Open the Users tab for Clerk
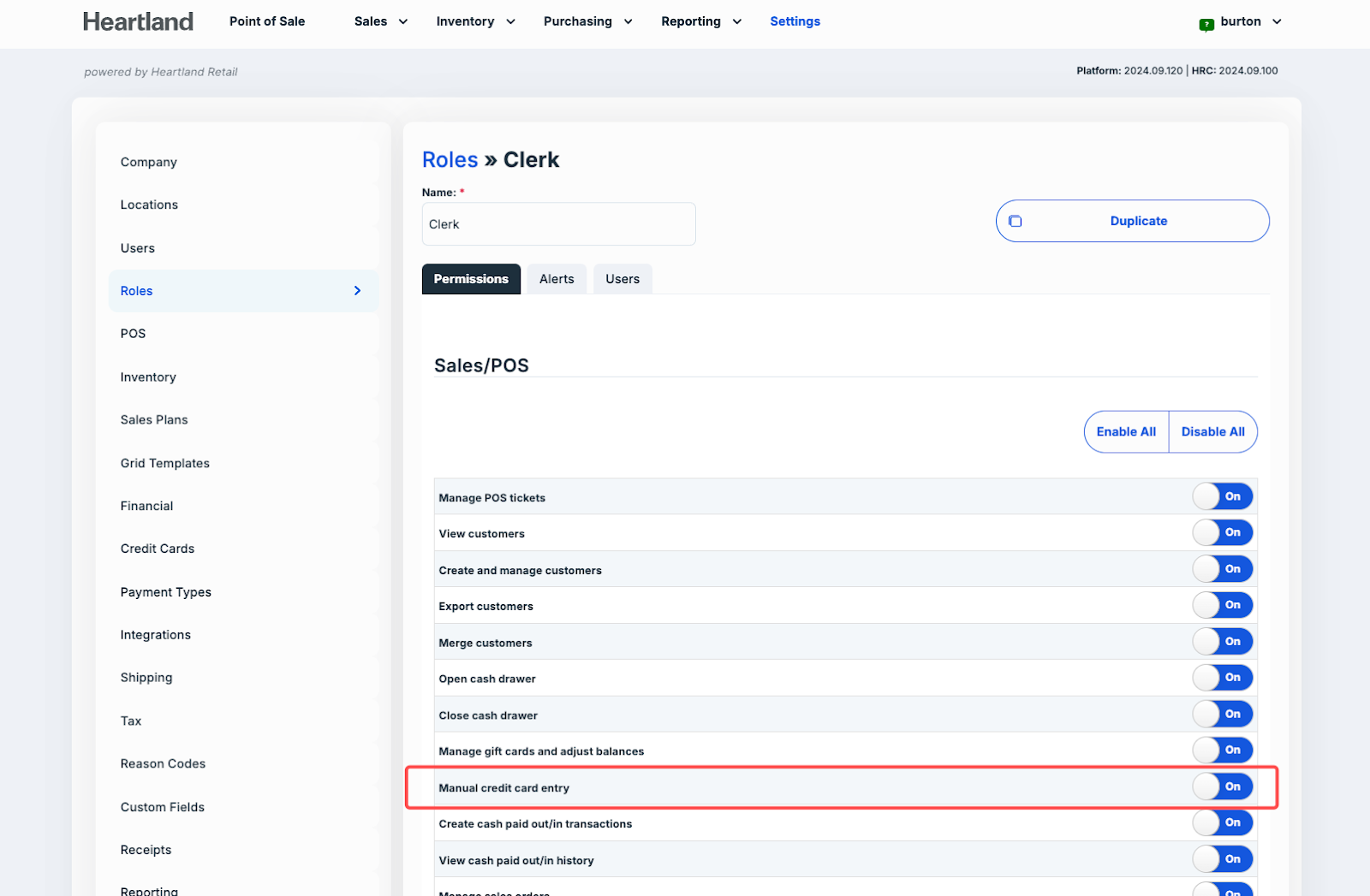Screen dimensions: 1370x896 622,279
